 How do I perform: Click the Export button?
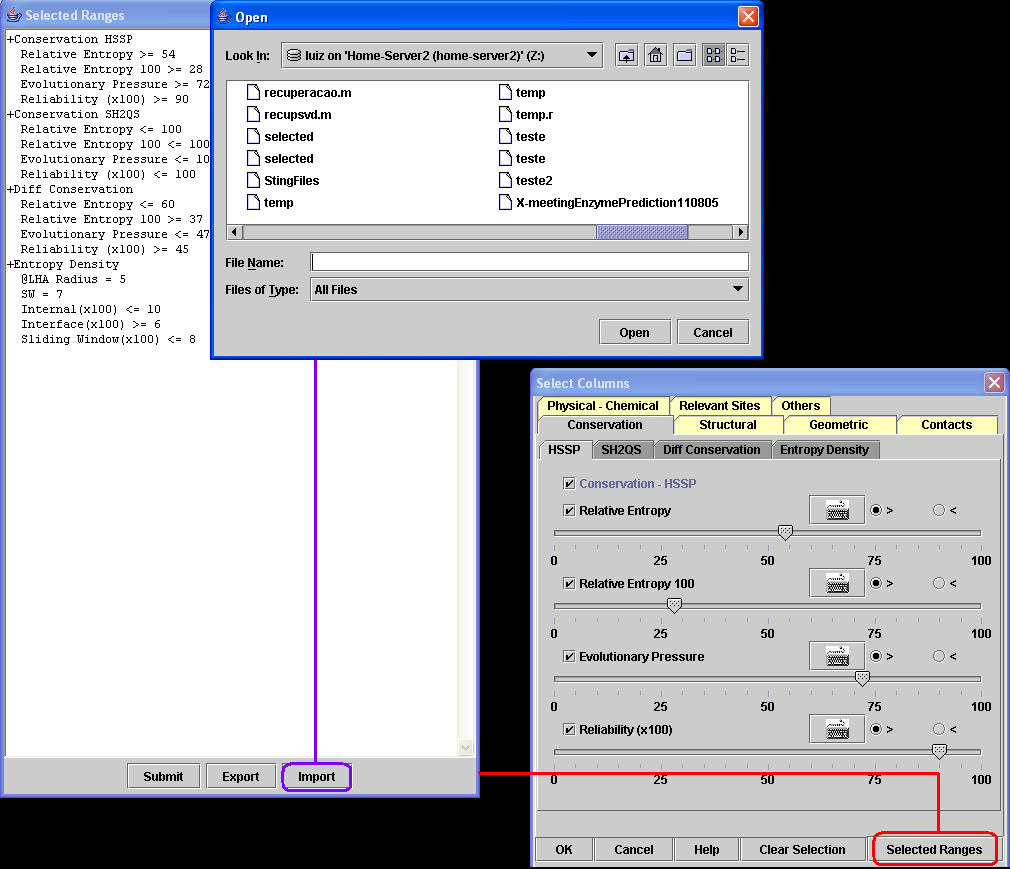click(241, 776)
